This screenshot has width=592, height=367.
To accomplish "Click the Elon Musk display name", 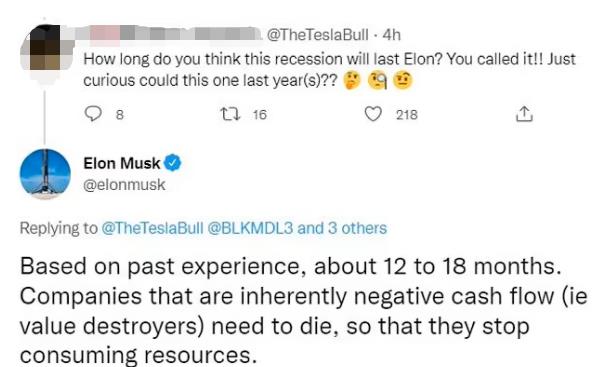I will tap(122, 163).
